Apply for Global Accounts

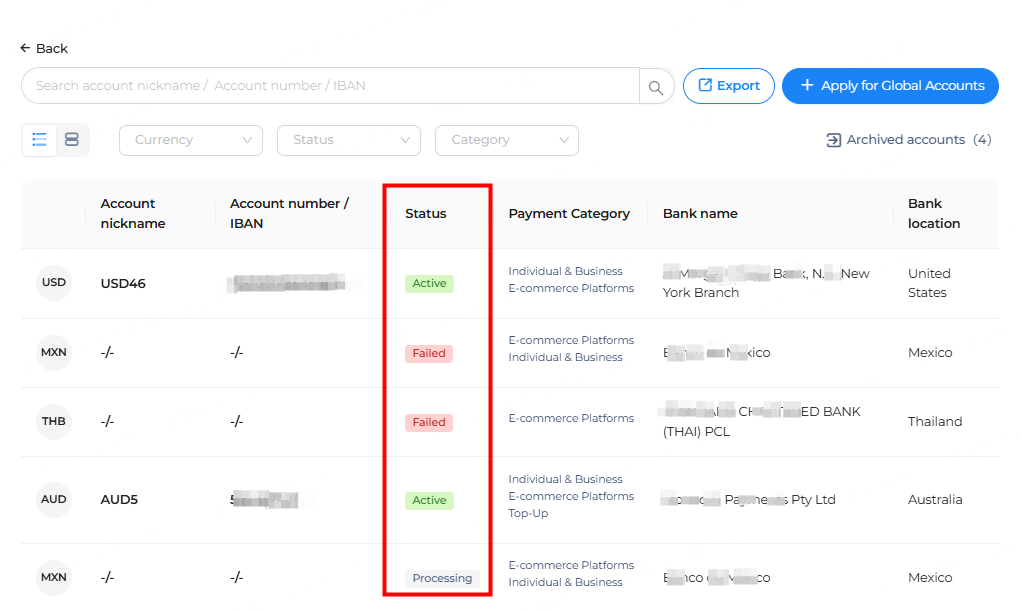point(890,85)
